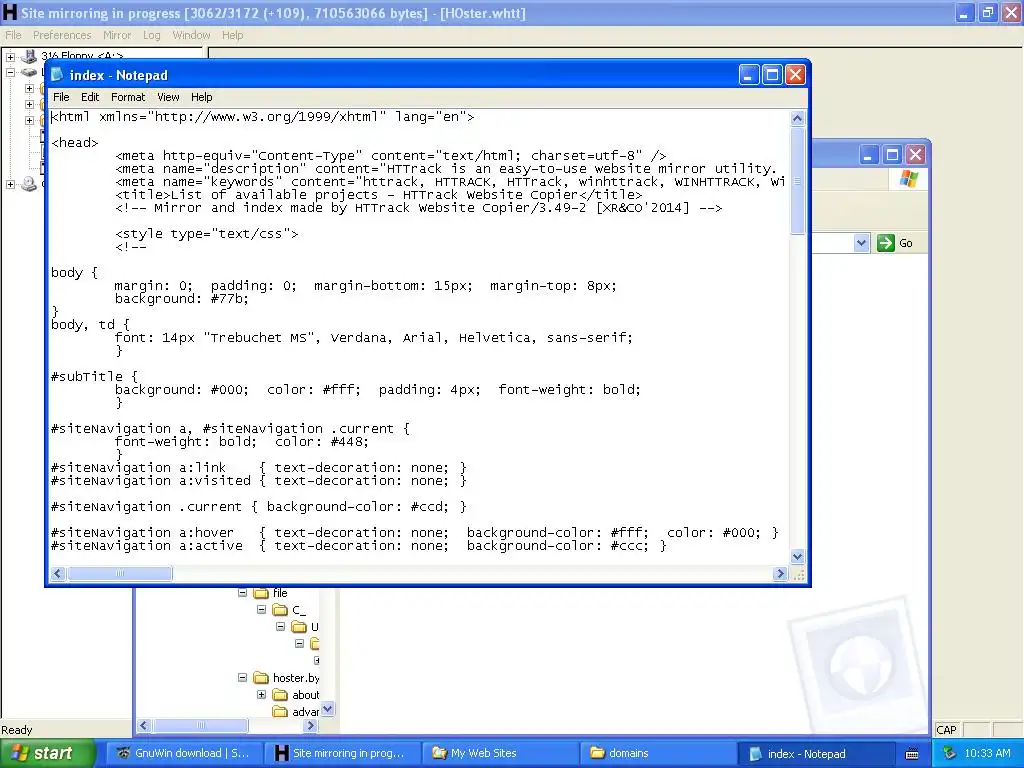Click the tray icon left of the clock
The height and width of the screenshot is (768, 1024).
pyautogui.click(x=949, y=754)
